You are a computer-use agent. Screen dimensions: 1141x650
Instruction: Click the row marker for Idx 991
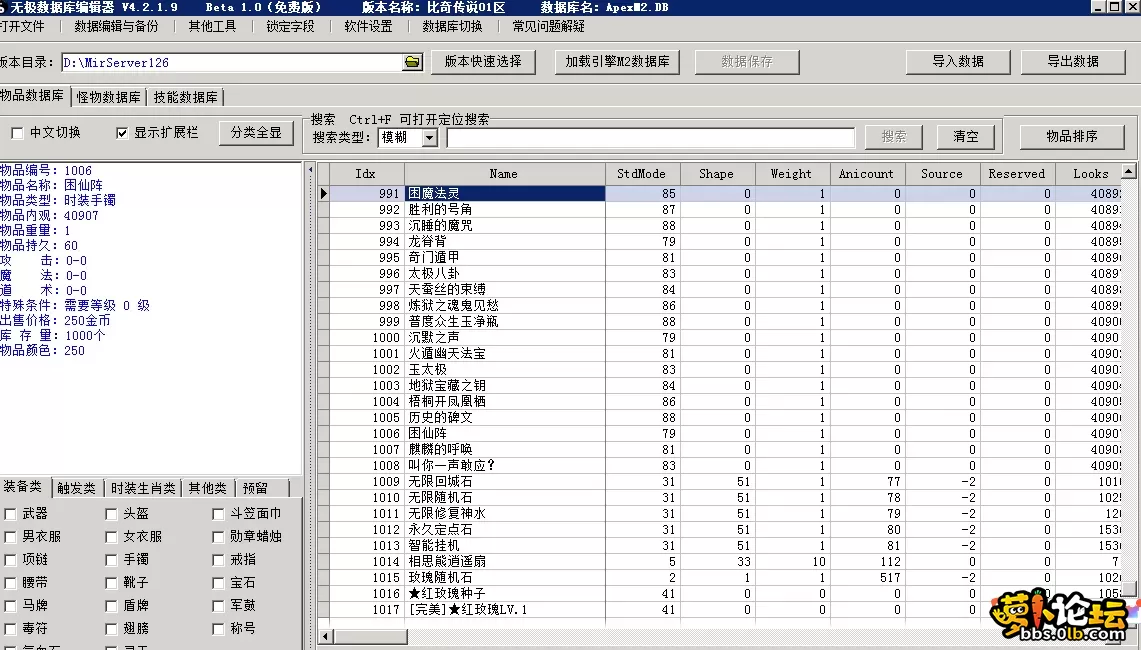[x=324, y=194]
